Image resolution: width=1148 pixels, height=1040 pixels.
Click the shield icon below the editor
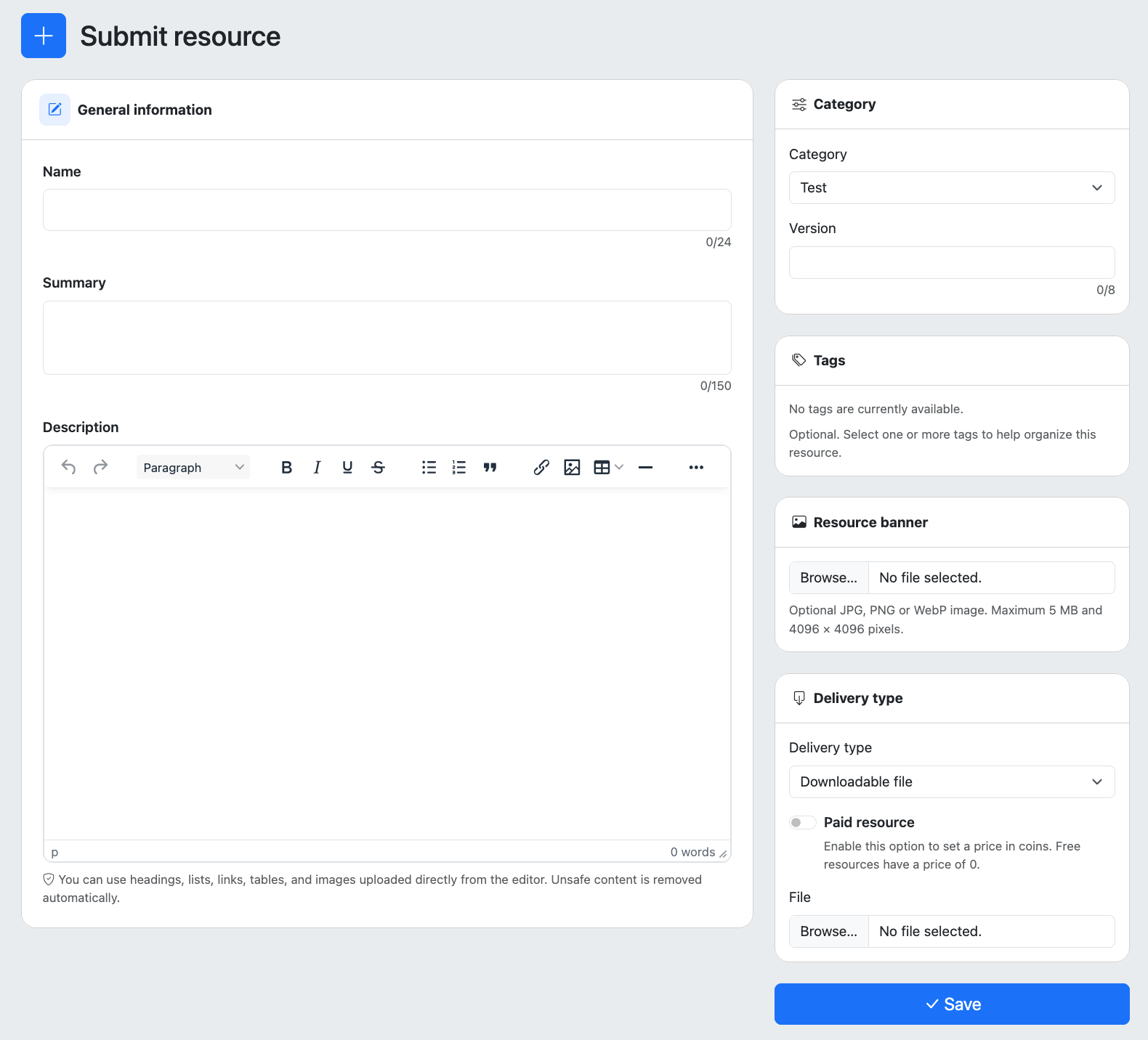coord(49,879)
